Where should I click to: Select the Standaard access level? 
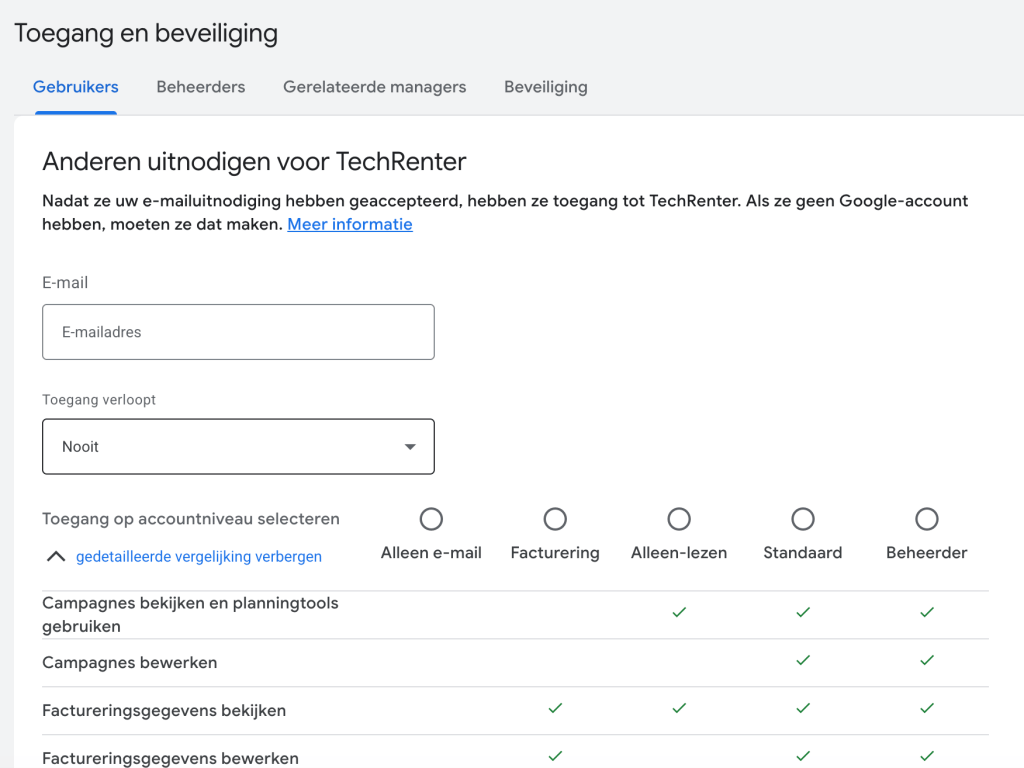tap(803, 519)
